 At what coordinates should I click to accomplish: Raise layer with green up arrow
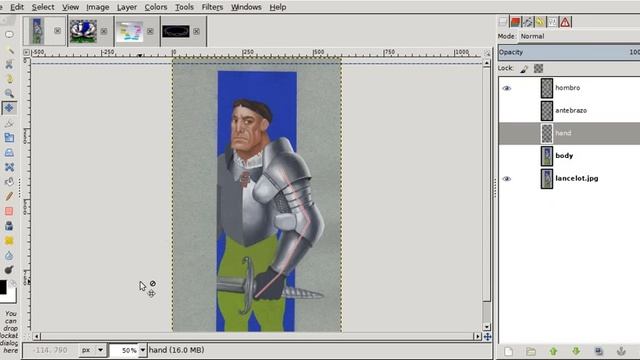coord(553,351)
